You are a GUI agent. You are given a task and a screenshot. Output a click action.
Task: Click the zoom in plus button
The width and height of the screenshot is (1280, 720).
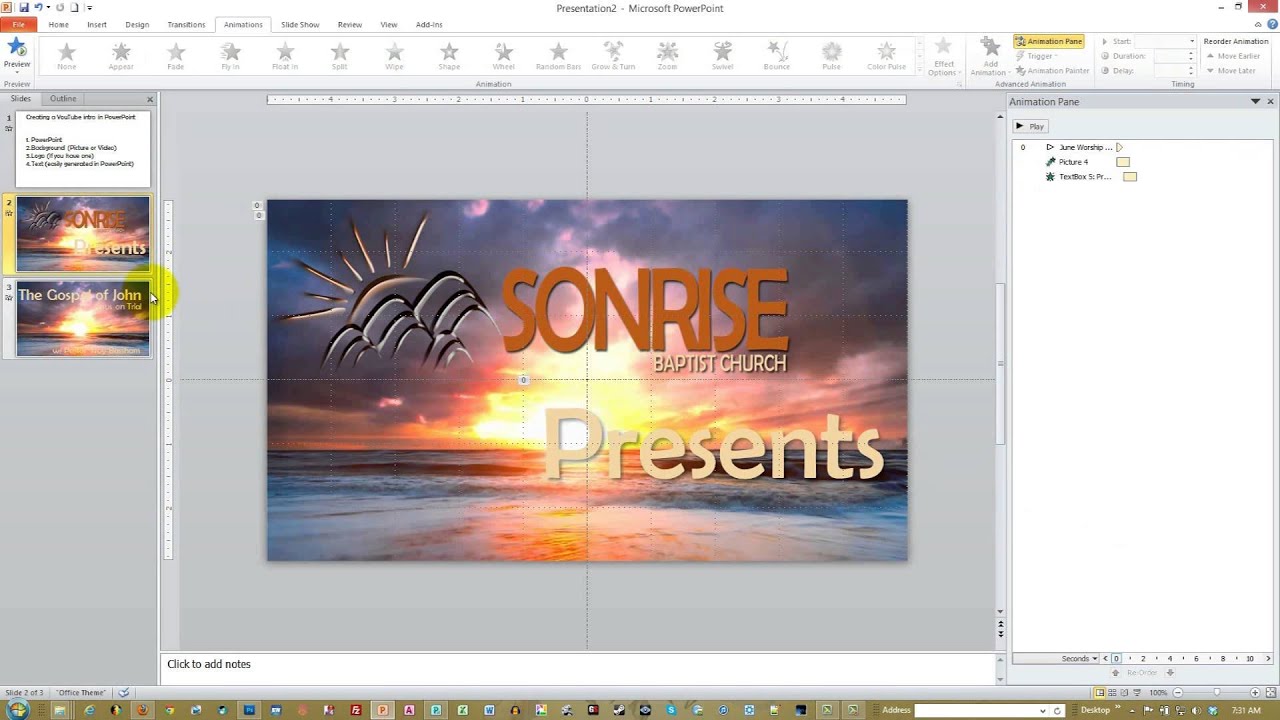(x=1255, y=692)
